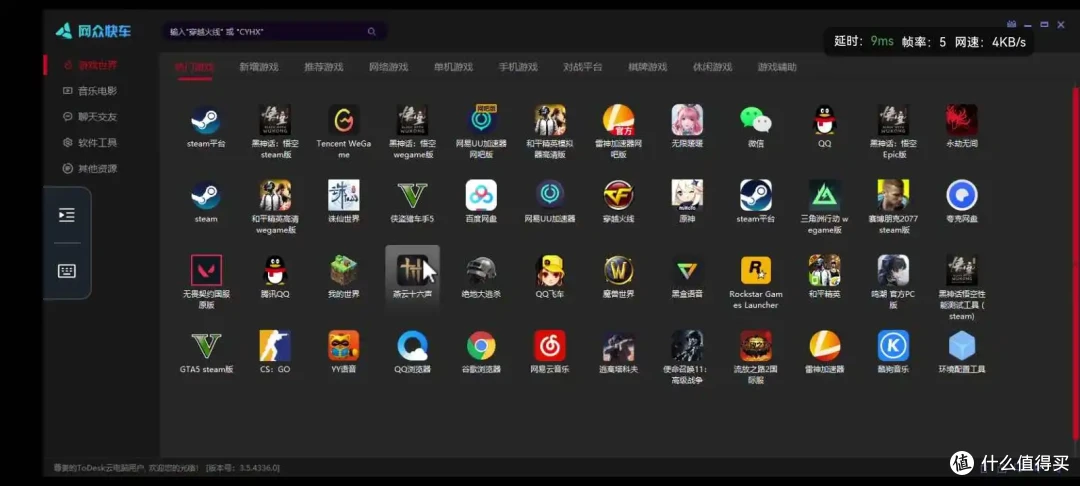Launch 我的世界 Minecraft icon
The width and height of the screenshot is (1080, 486).
point(344,270)
